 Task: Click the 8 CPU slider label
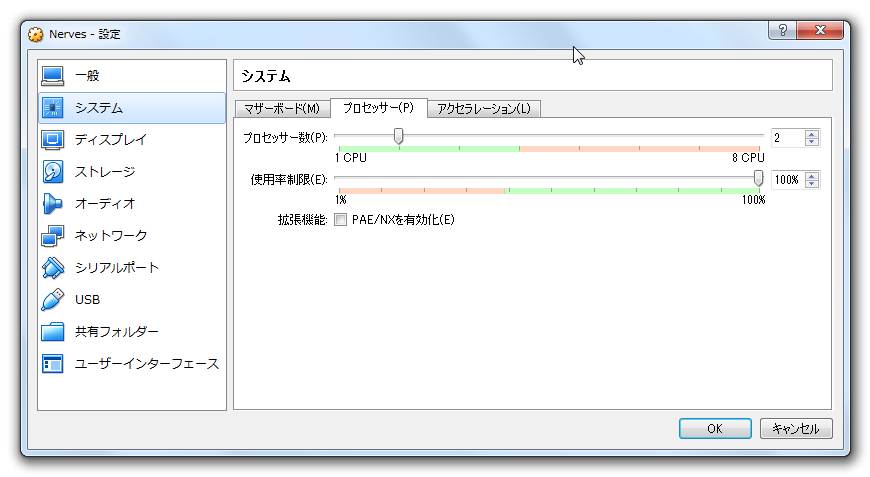[748, 158]
